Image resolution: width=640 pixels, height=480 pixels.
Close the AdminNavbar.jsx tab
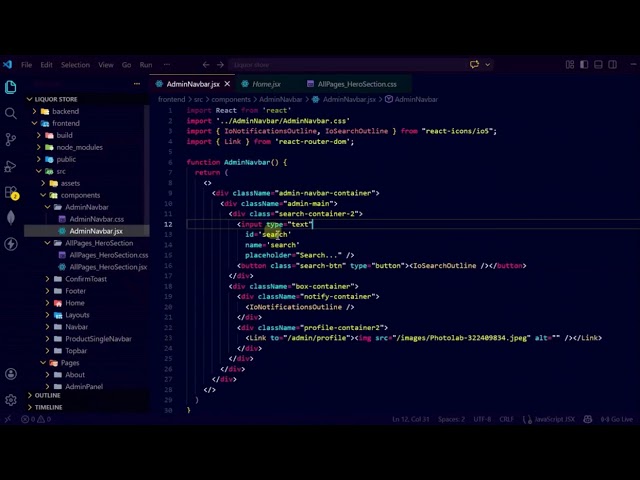click(x=227, y=84)
